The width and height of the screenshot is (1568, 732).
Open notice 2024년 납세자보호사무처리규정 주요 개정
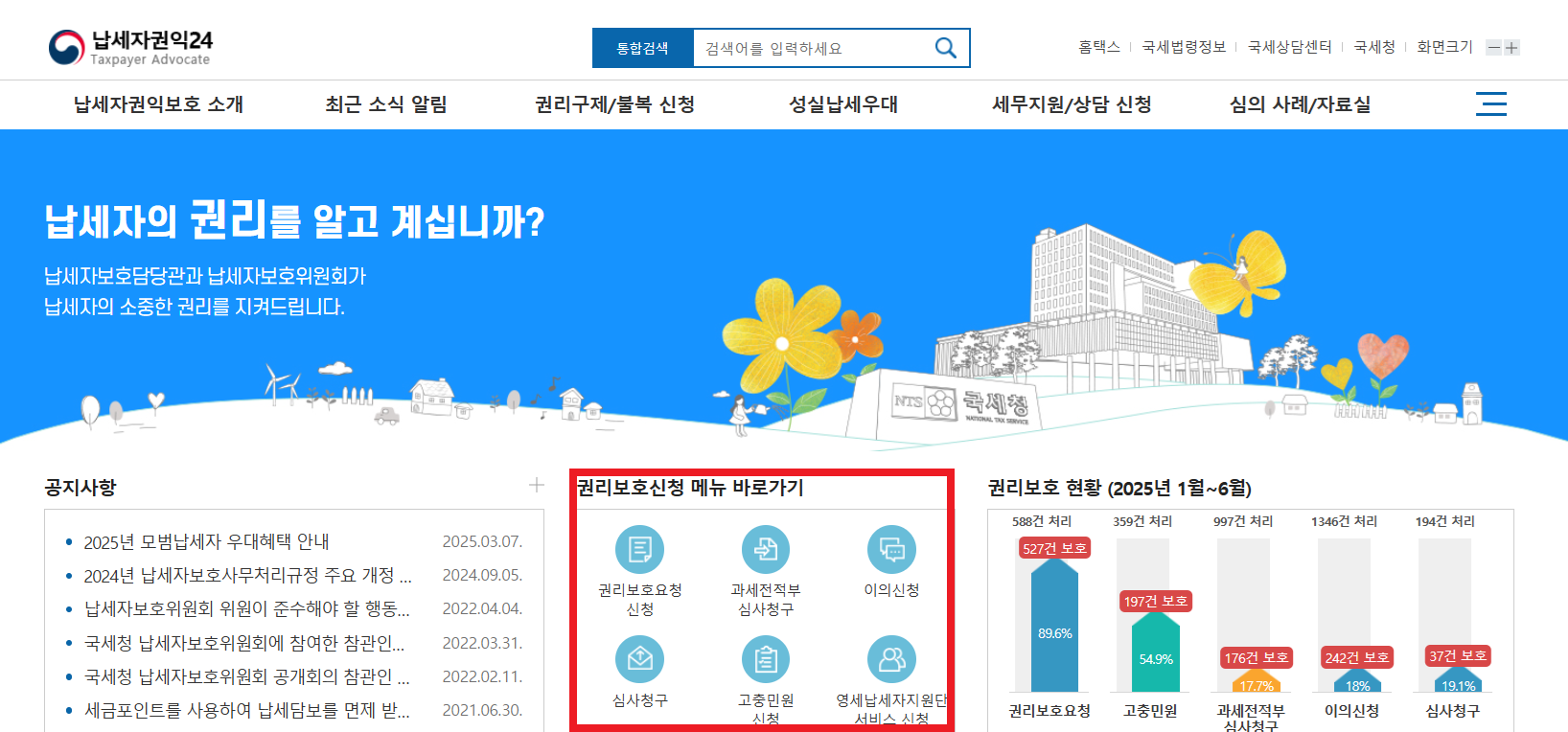[248, 576]
